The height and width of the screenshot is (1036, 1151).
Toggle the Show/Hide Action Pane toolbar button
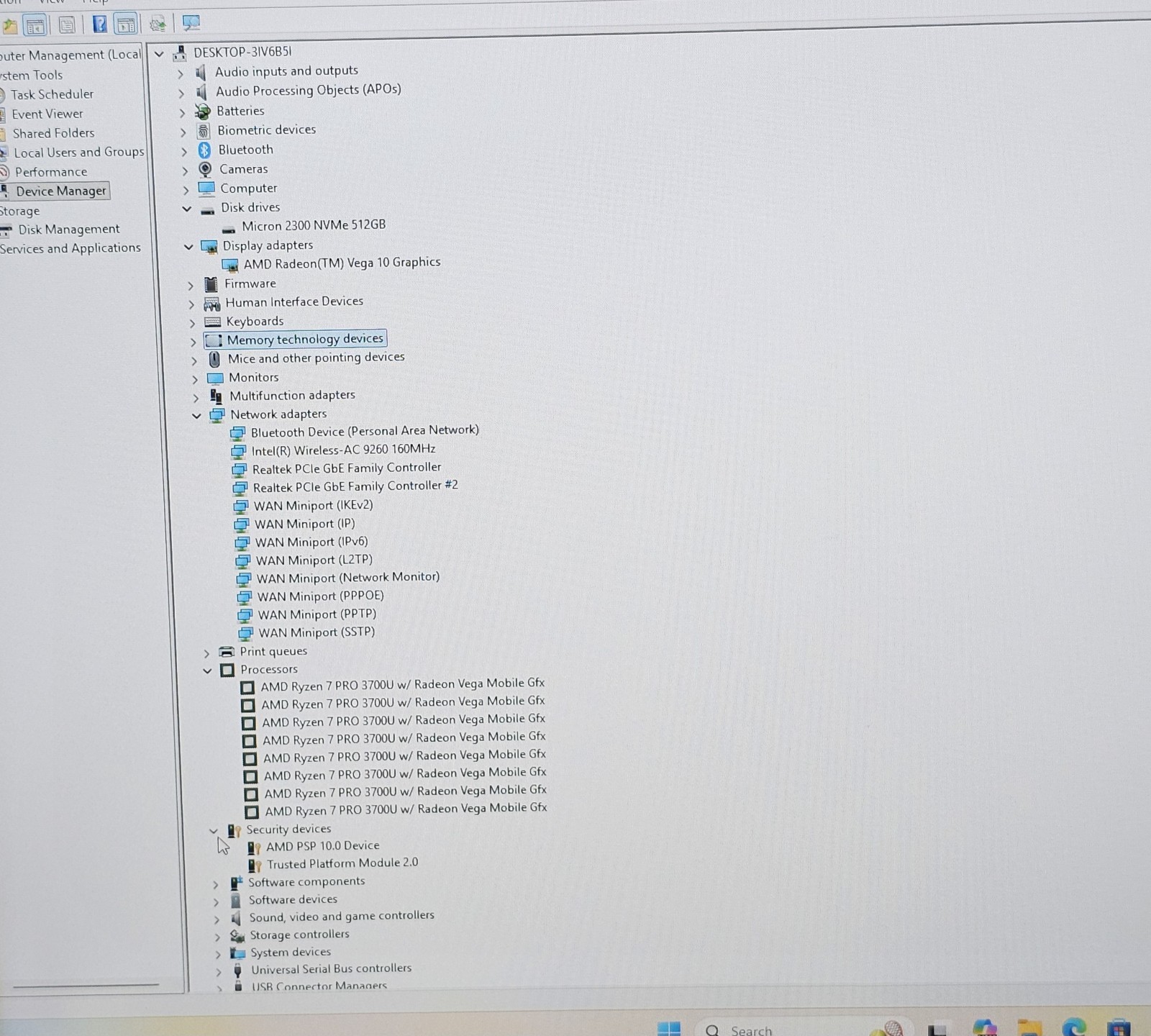(126, 25)
